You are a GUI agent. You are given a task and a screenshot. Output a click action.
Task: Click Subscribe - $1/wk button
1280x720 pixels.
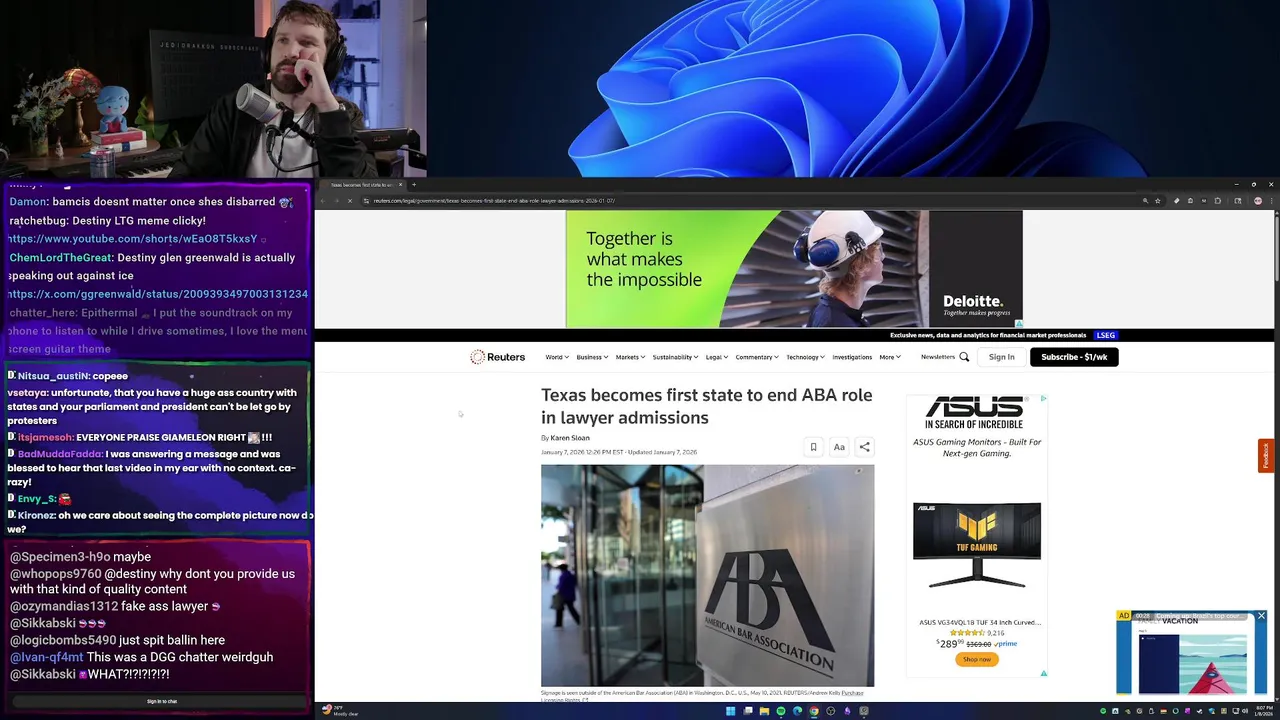point(1074,357)
